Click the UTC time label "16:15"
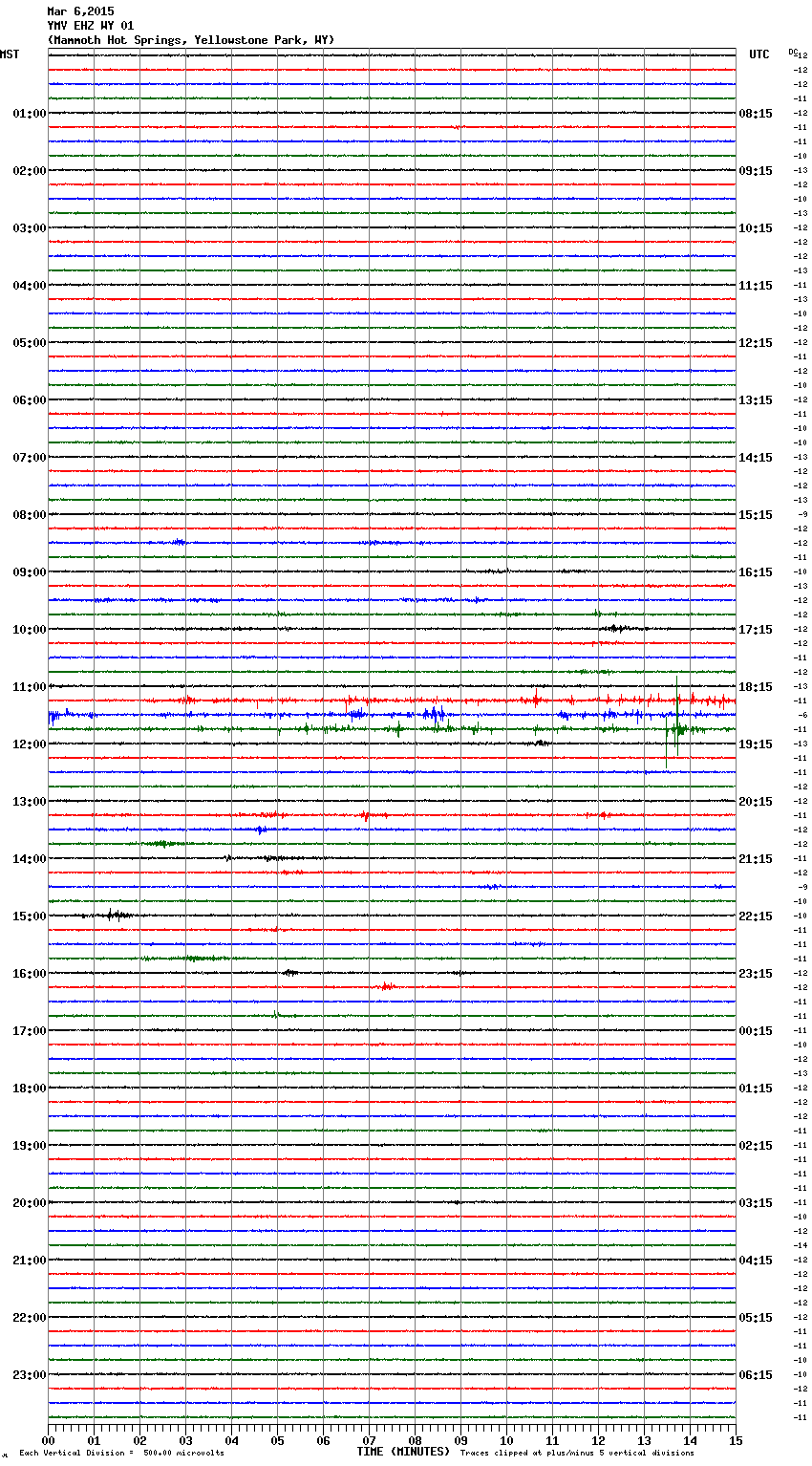Image resolution: width=812 pixels, height=1466 pixels. coord(756,572)
